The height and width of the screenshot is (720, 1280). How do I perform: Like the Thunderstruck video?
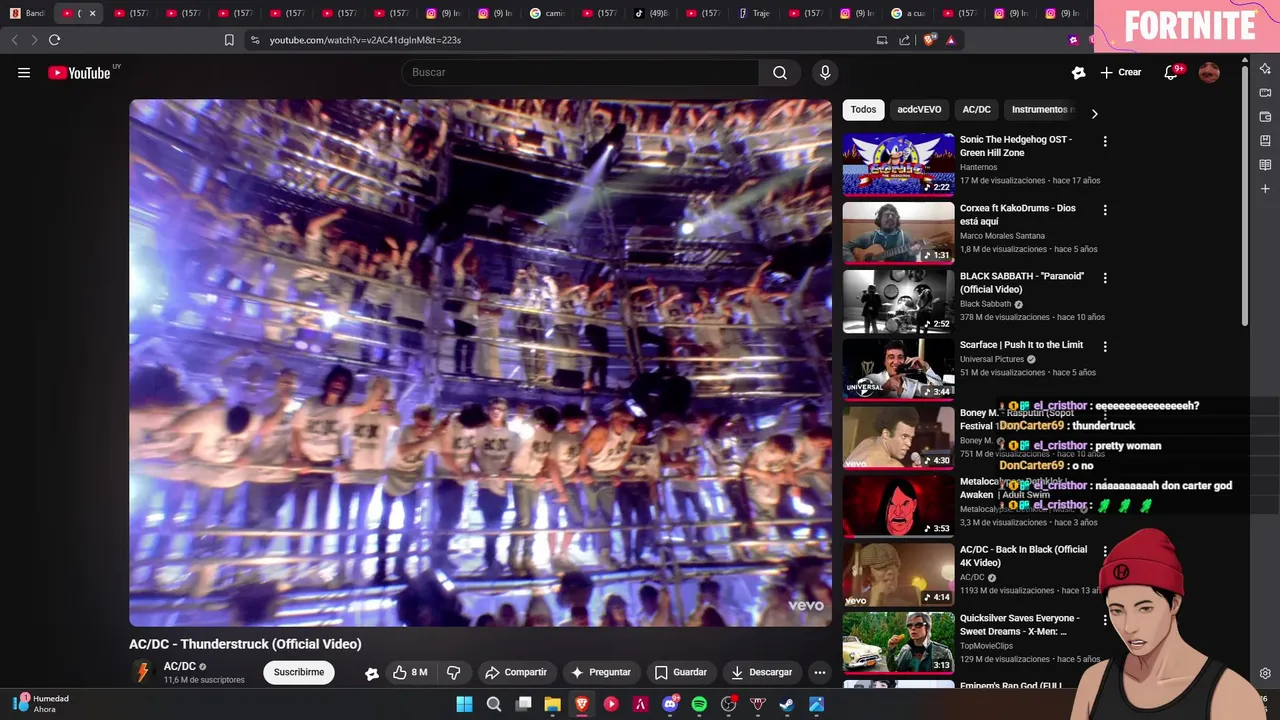click(411, 672)
